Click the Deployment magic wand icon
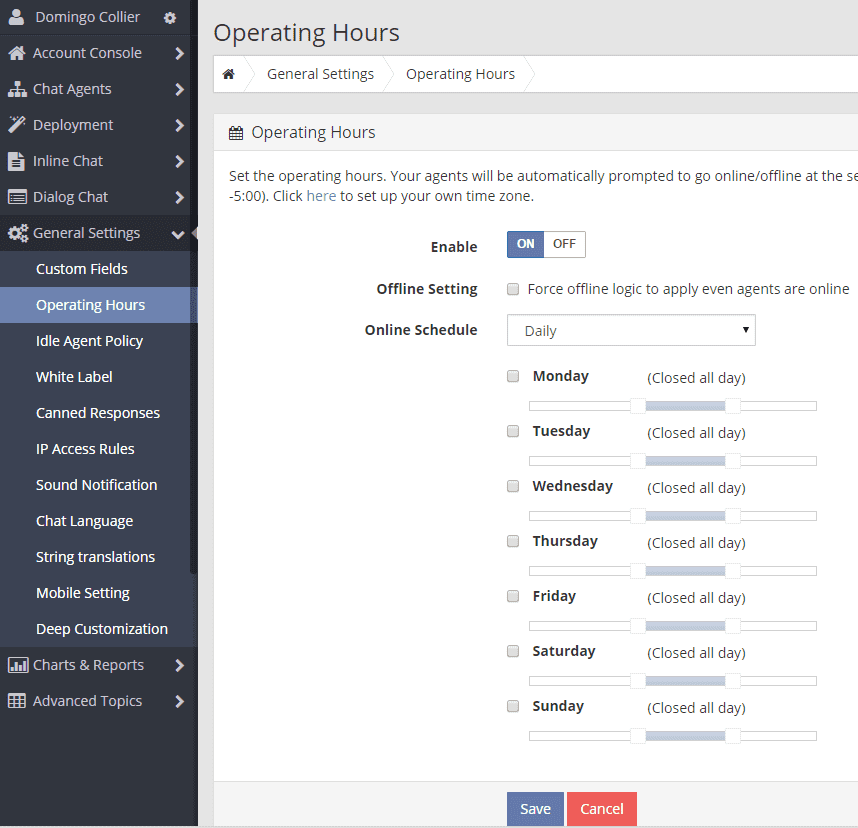Screen dimensions: 858x828 pos(17,125)
